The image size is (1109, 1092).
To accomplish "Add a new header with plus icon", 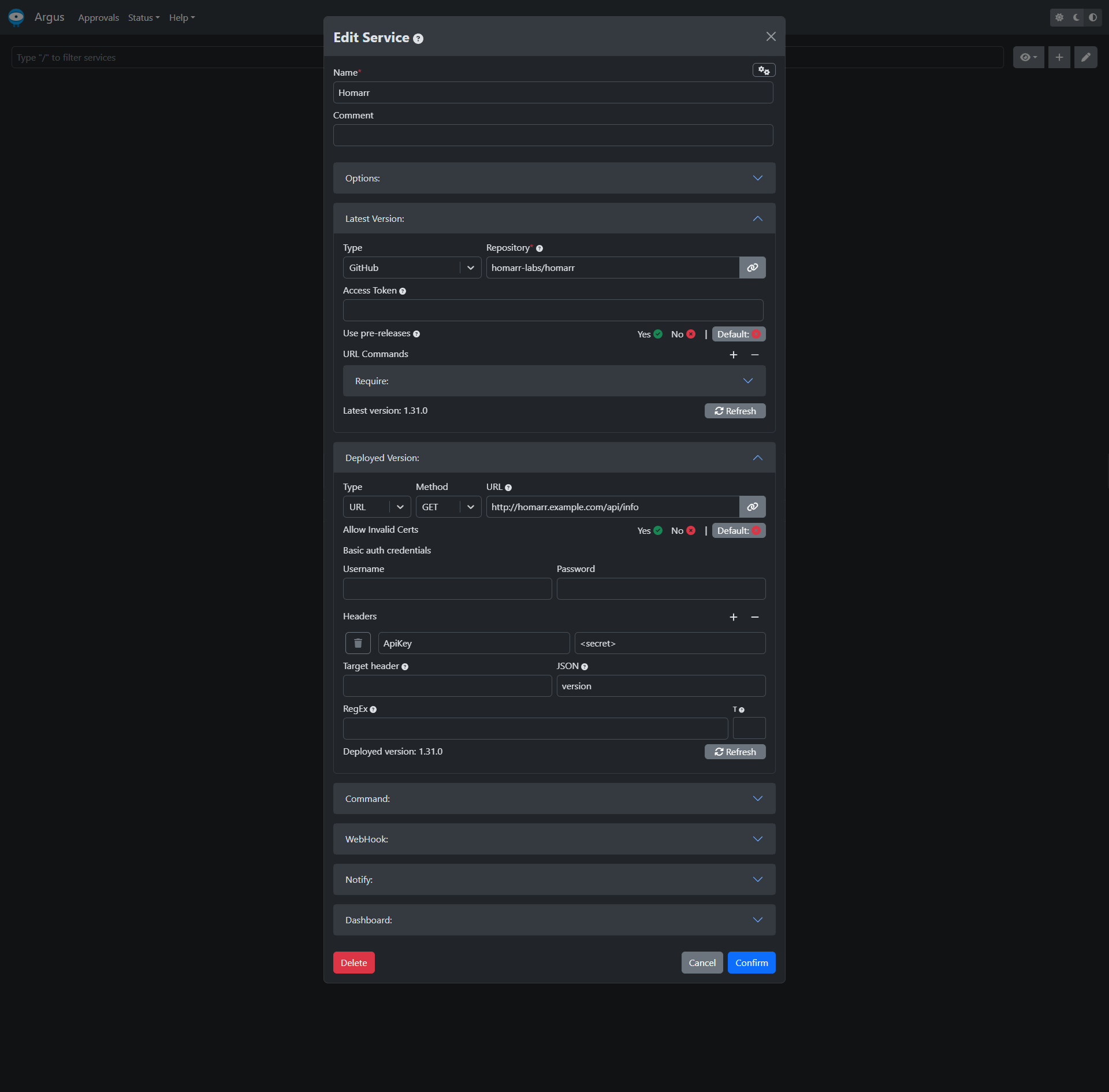I will pyautogui.click(x=733, y=617).
